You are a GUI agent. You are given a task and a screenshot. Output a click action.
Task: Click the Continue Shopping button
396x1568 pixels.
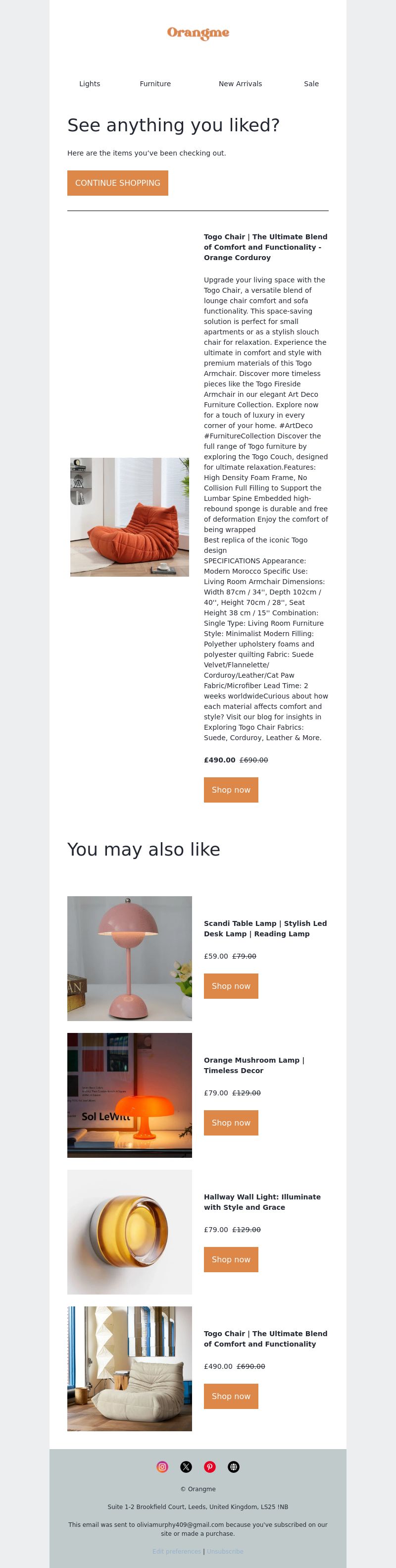click(117, 183)
